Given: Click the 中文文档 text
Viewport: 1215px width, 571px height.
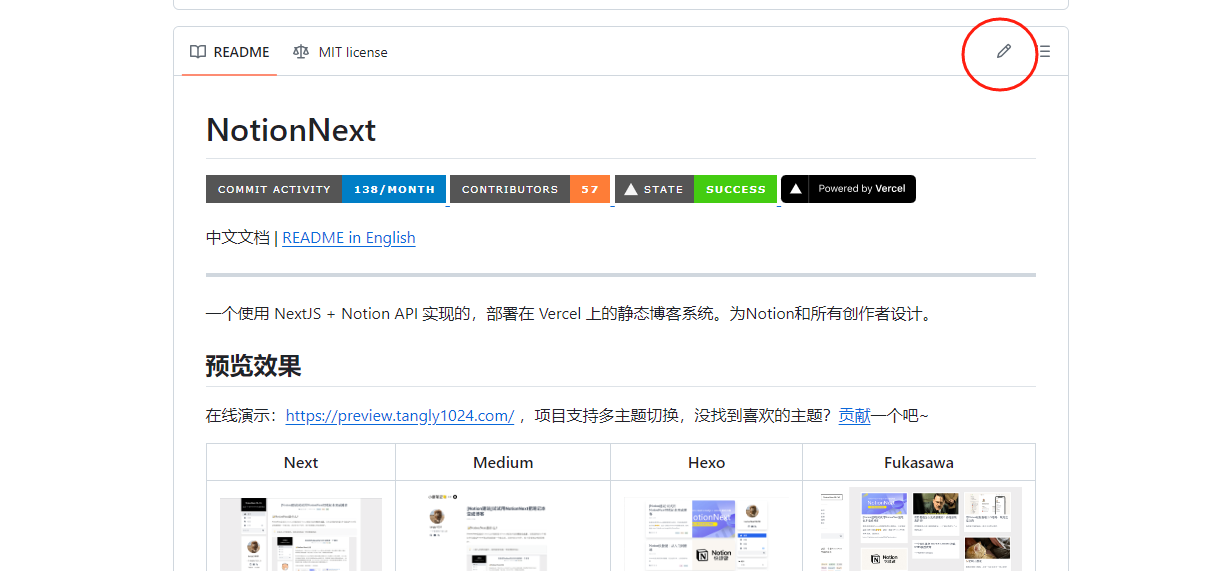Looking at the screenshot, I should click(x=238, y=238).
